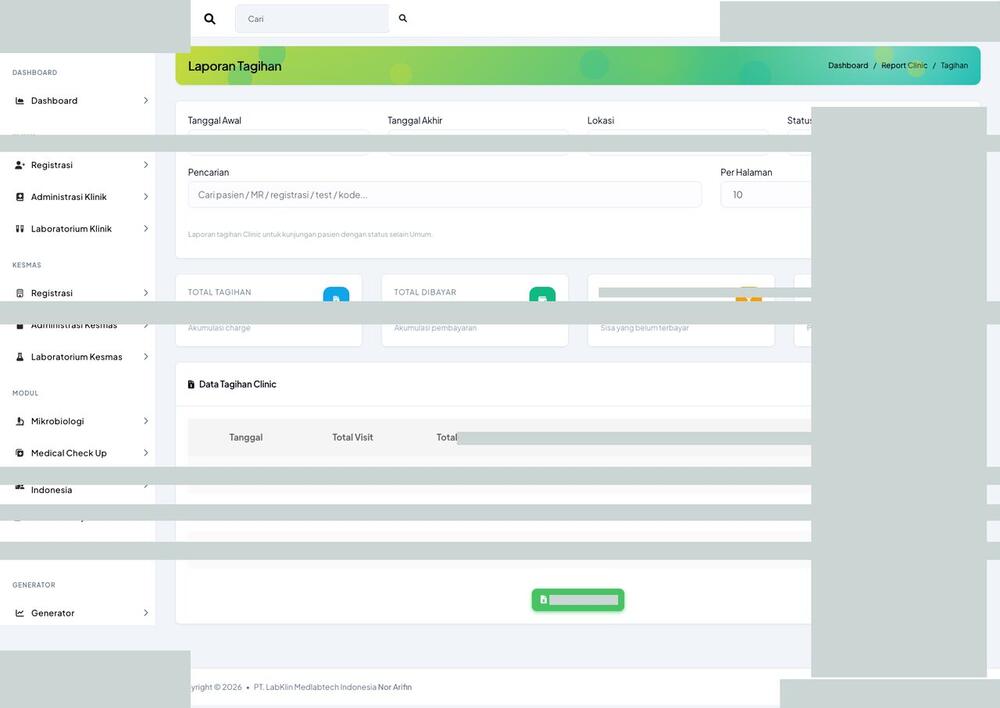Click the Registrasi user-plus icon
1000x708 pixels.
(20, 165)
